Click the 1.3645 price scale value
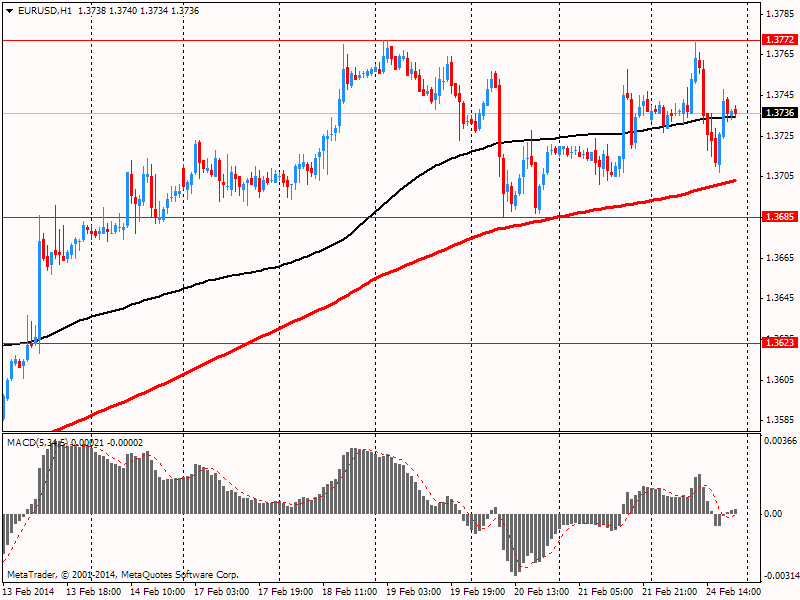This screenshot has width=800, height=600. pyautogui.click(x=780, y=297)
